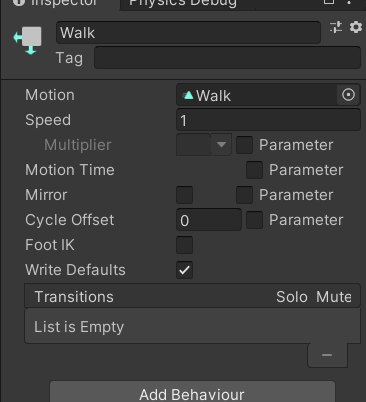Screen dimensions: 366x402
Task: Click the Add Behaviour button
Action: coord(192,393)
